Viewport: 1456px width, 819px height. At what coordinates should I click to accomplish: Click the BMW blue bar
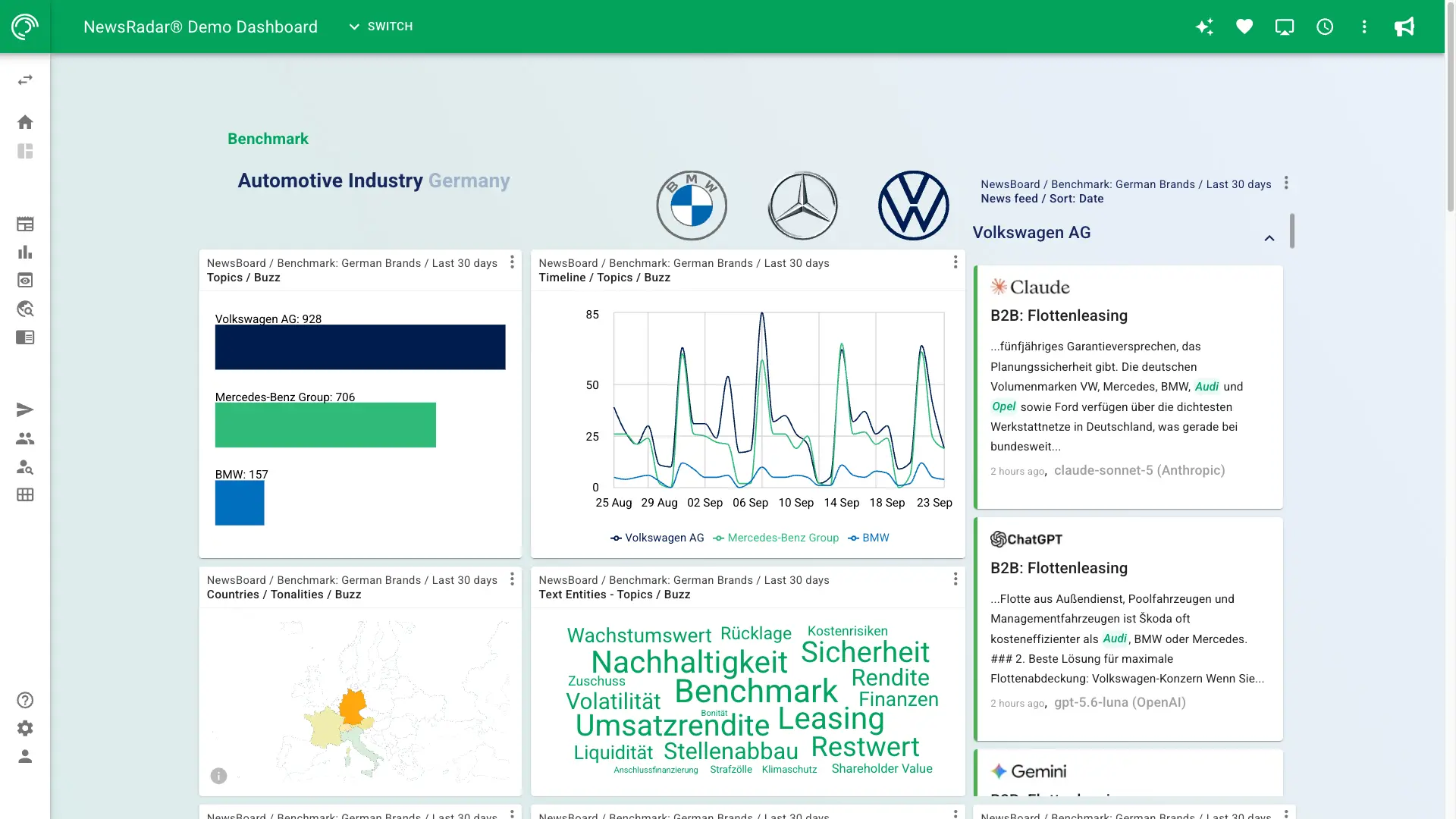tap(240, 503)
